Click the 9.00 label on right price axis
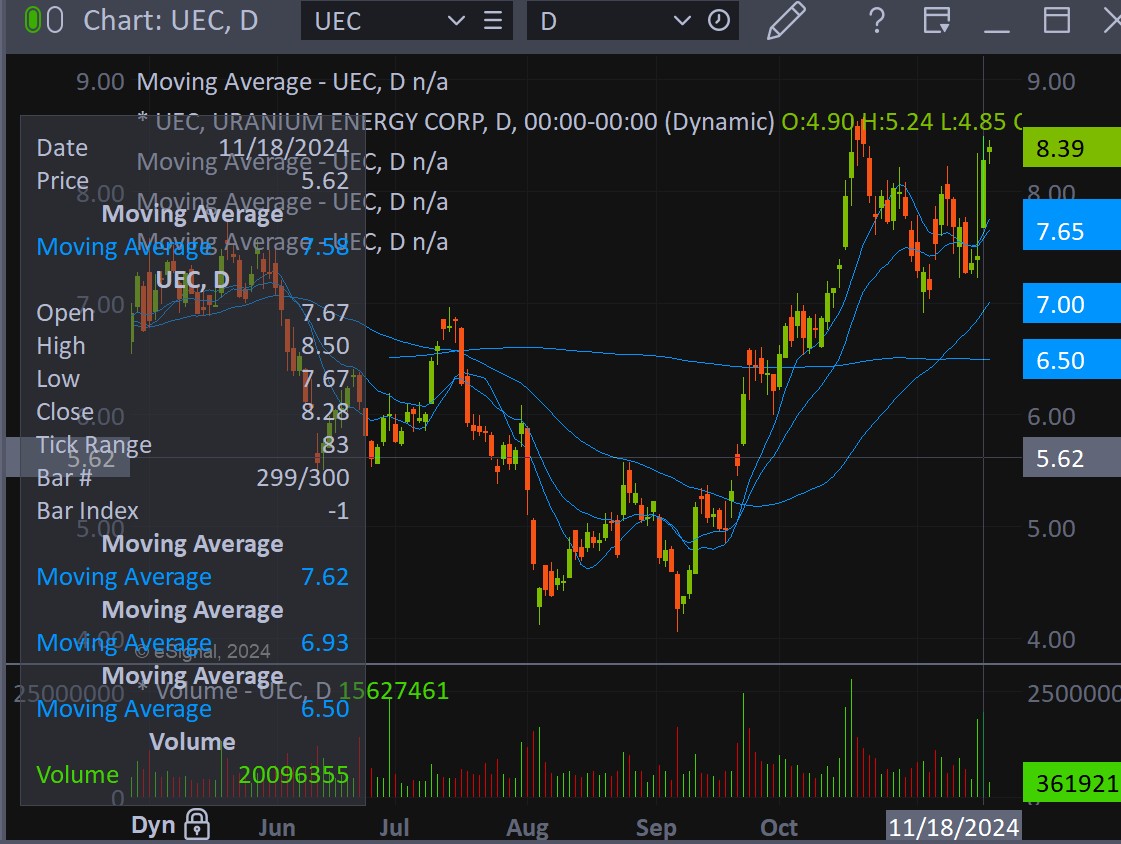1121x844 pixels. [x=1050, y=81]
